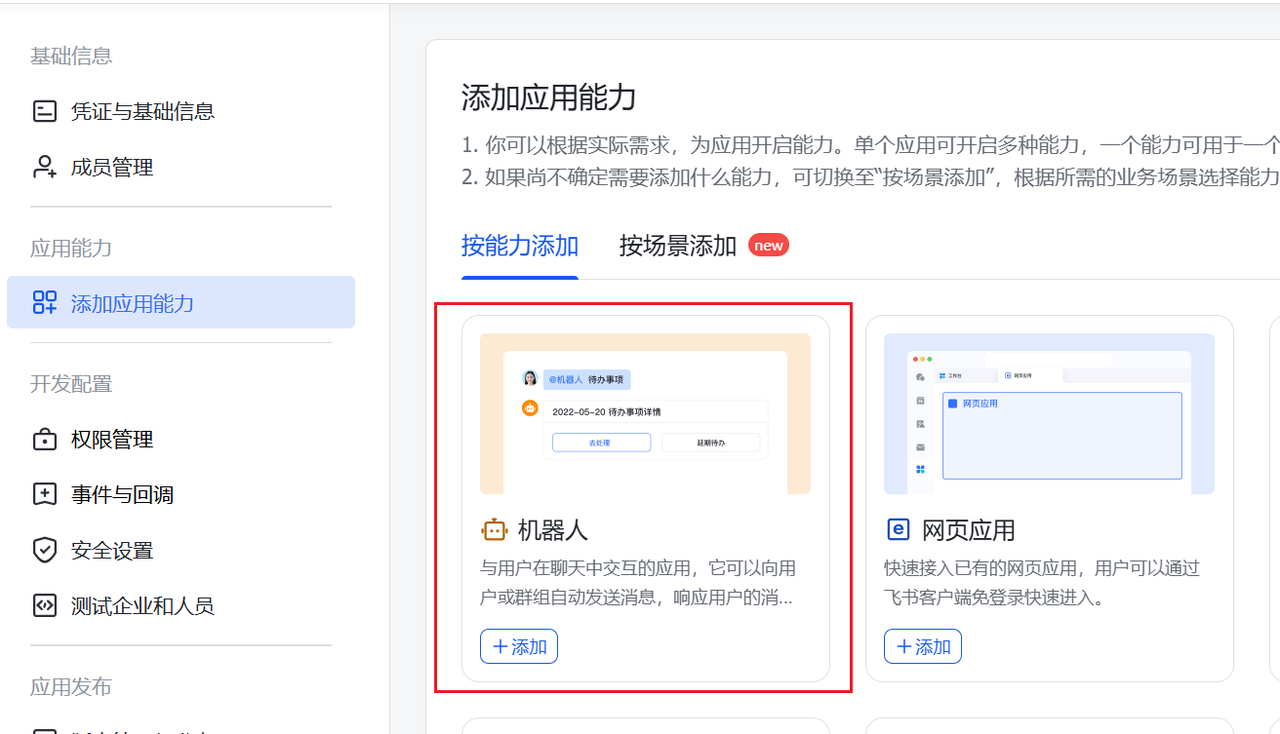
Task: Click the 去处理 button in robot preview
Action: (x=601, y=443)
